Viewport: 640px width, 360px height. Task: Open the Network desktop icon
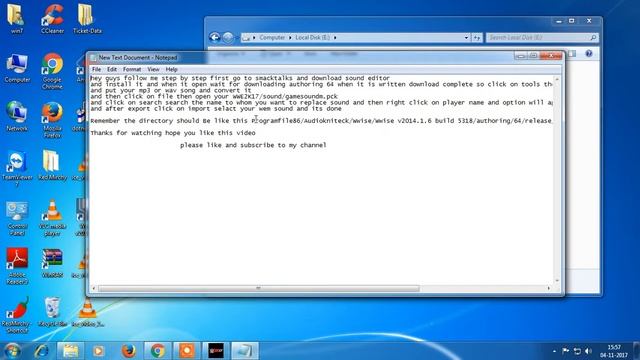[x=17, y=117]
